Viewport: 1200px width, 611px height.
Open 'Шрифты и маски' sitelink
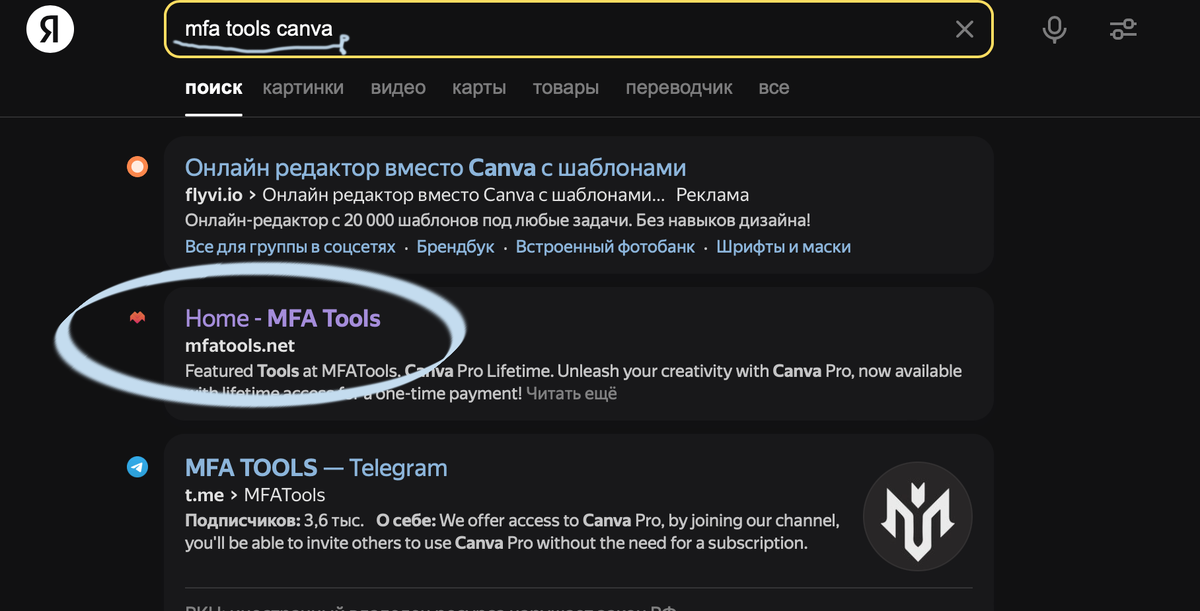pyautogui.click(x=783, y=246)
